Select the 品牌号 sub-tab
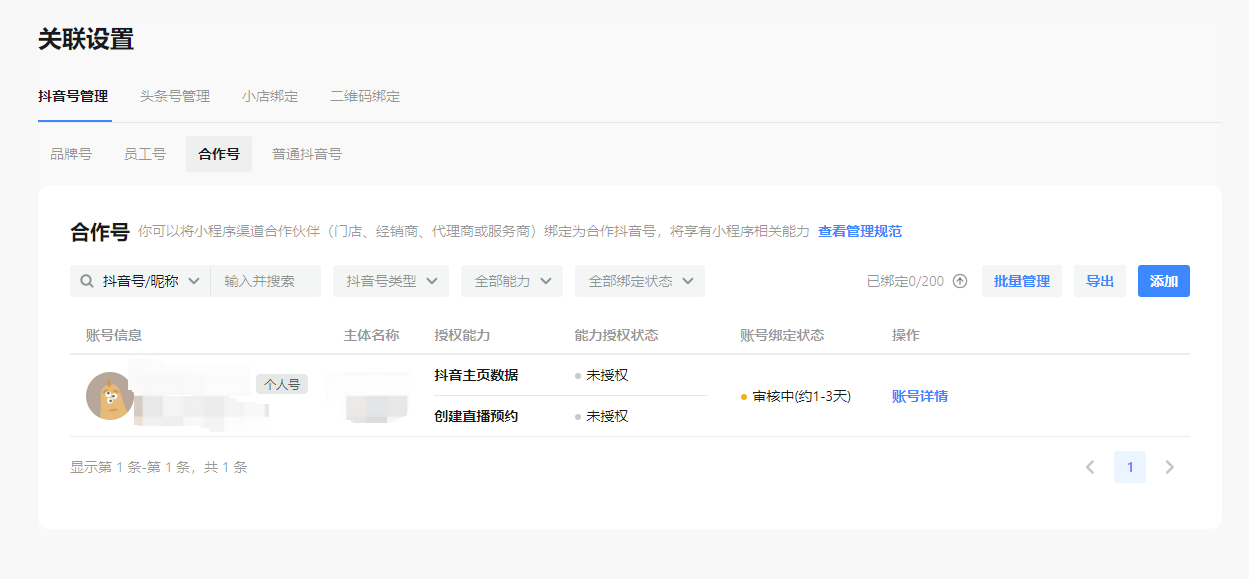Screen dimensions: 1249x579 tap(71, 154)
